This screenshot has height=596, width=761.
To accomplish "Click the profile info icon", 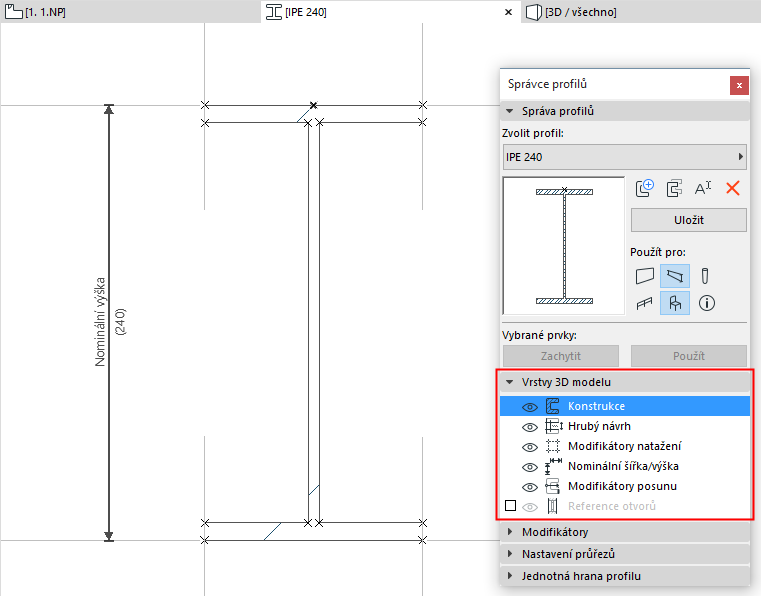I will click(x=707, y=303).
